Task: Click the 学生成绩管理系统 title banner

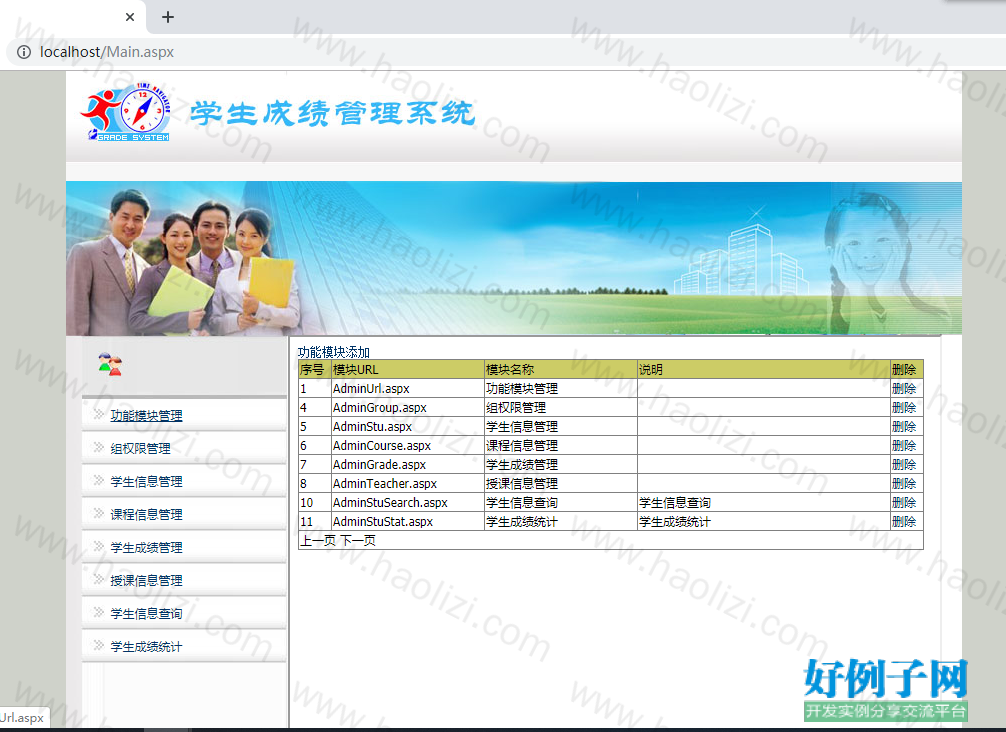Action: tap(332, 114)
